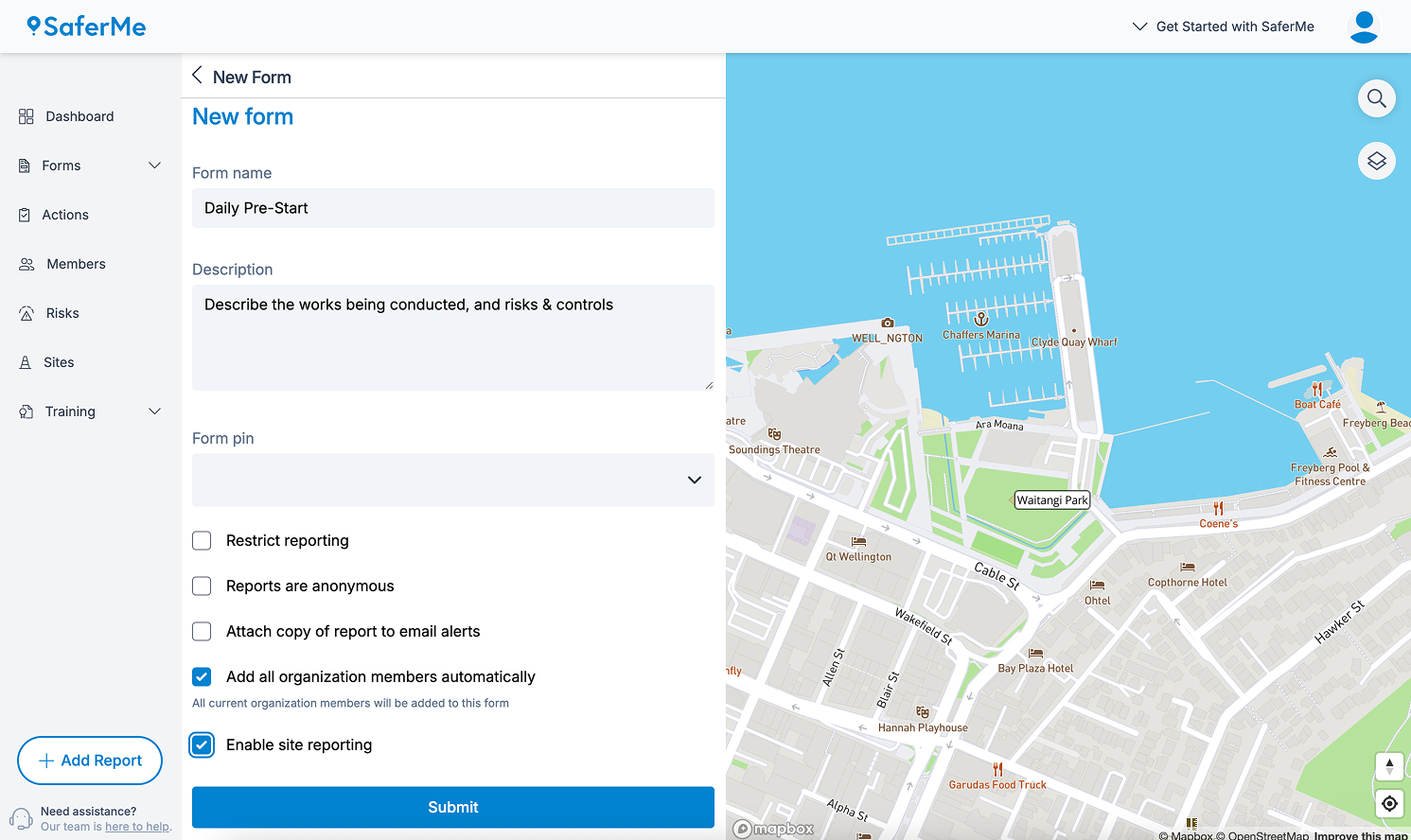Click the back arrow beside New Form
This screenshot has width=1411, height=840.
point(197,76)
